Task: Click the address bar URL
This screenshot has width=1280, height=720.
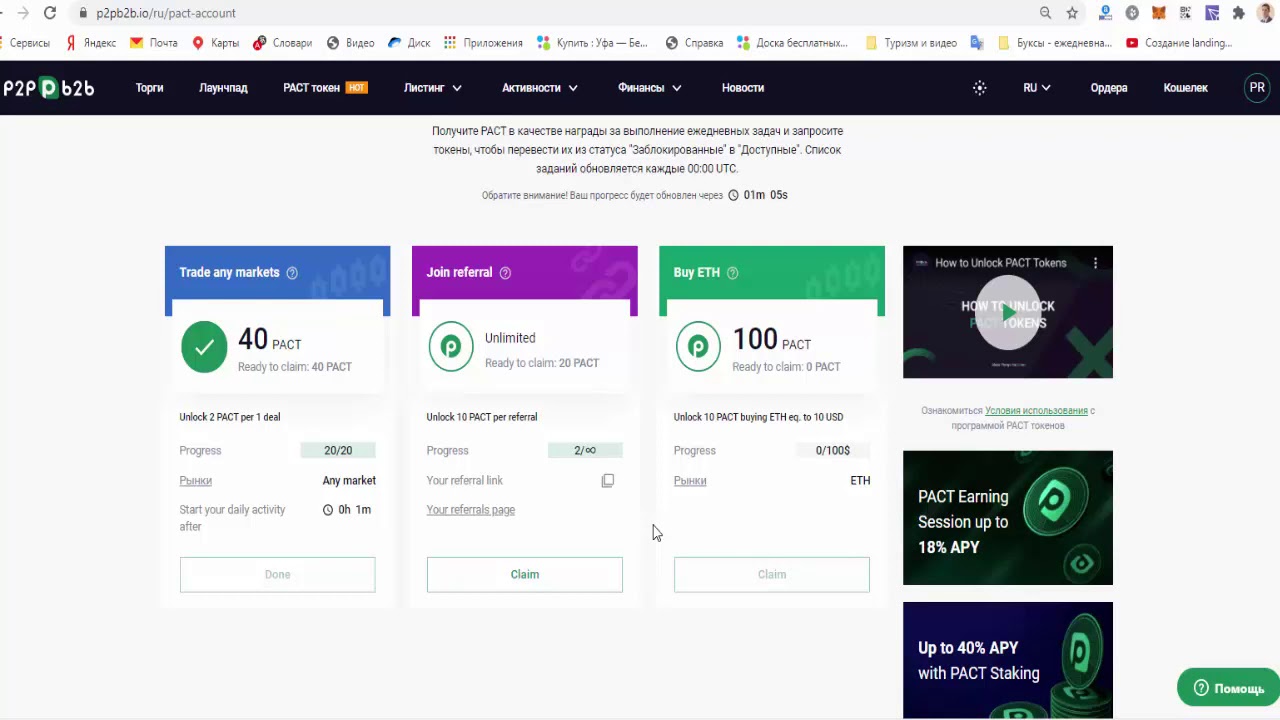Action: [166, 13]
